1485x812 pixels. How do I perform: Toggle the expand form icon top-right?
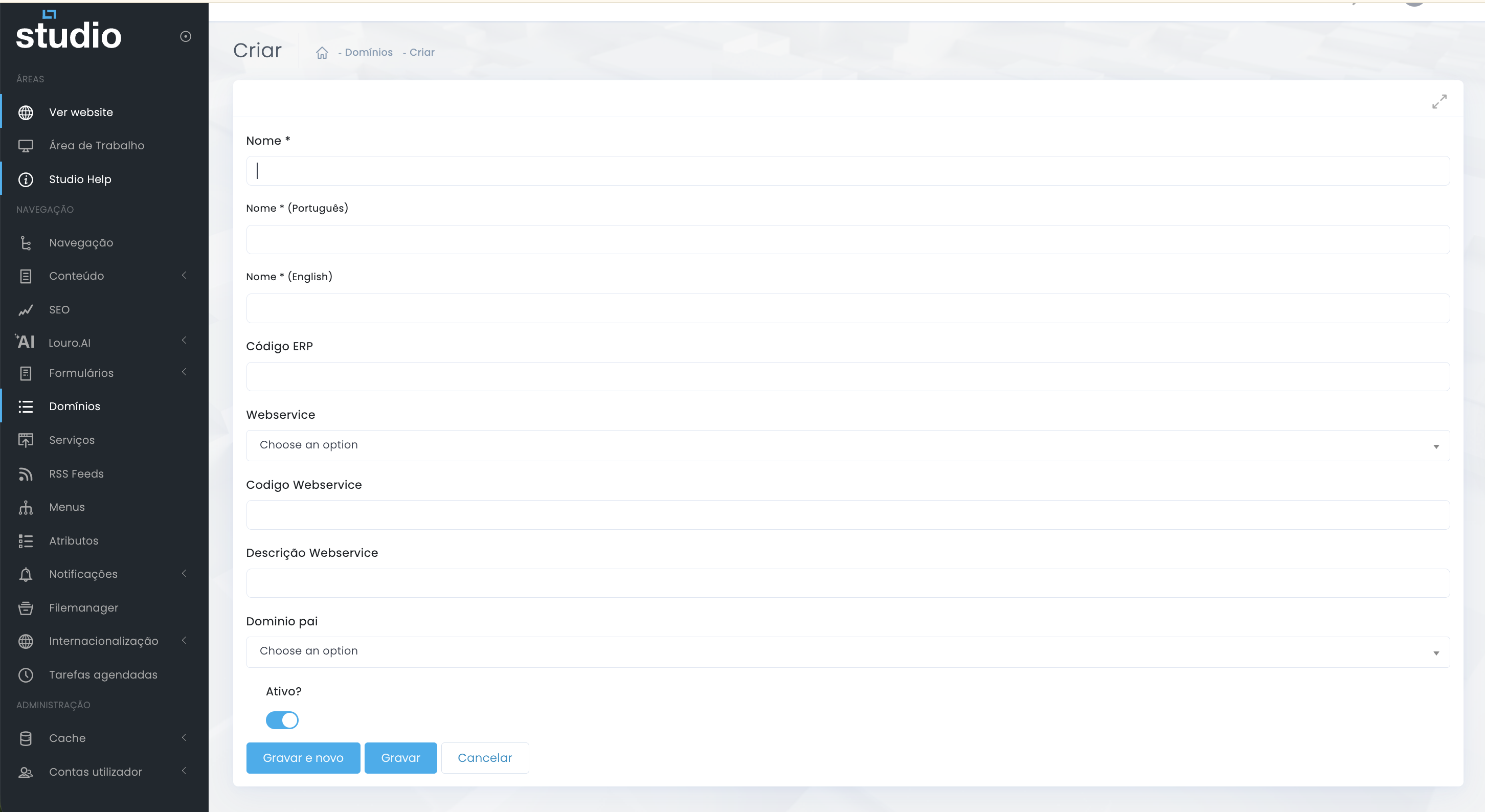[1439, 101]
